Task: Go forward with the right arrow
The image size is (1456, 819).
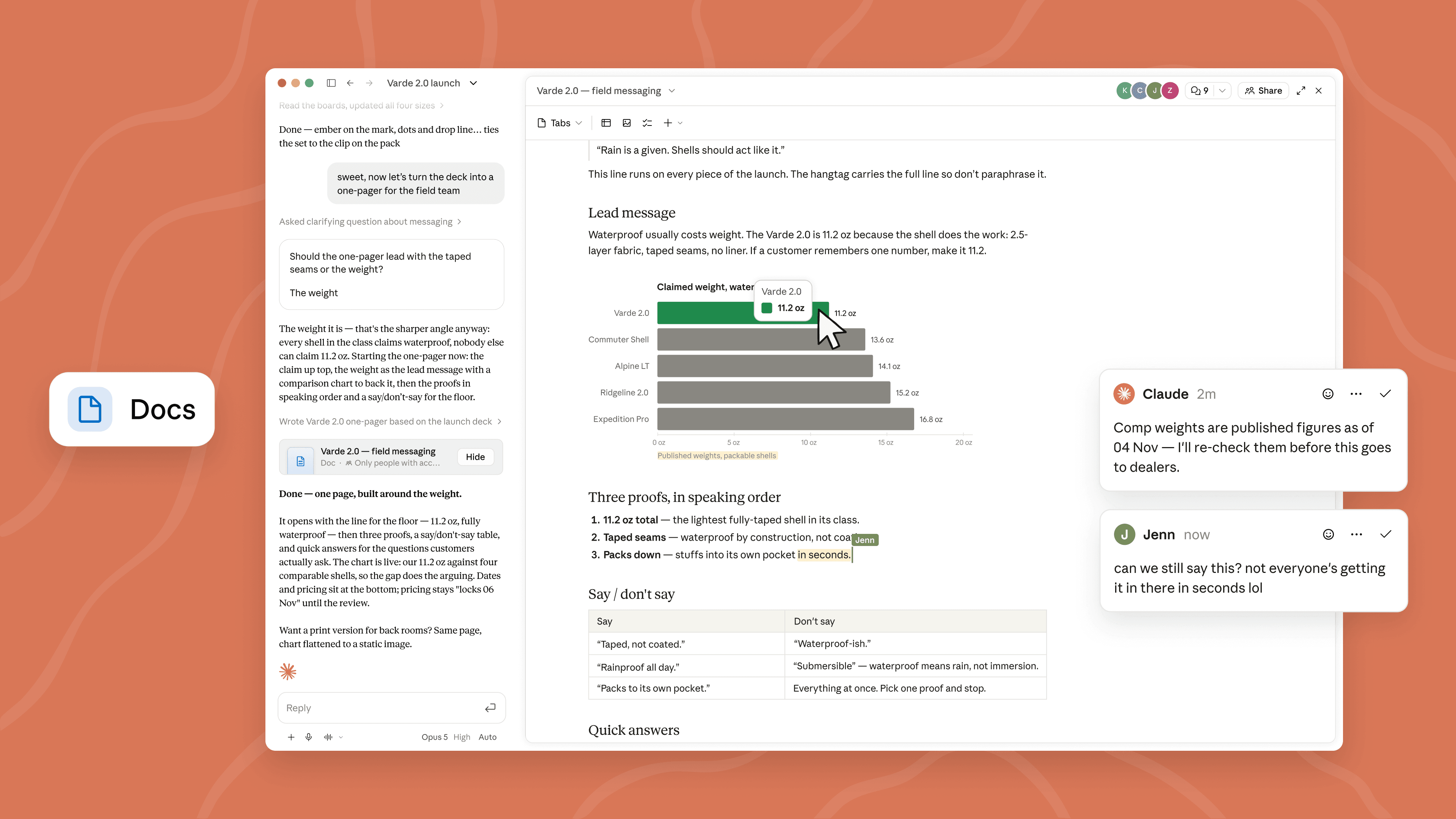Action: coord(369,83)
